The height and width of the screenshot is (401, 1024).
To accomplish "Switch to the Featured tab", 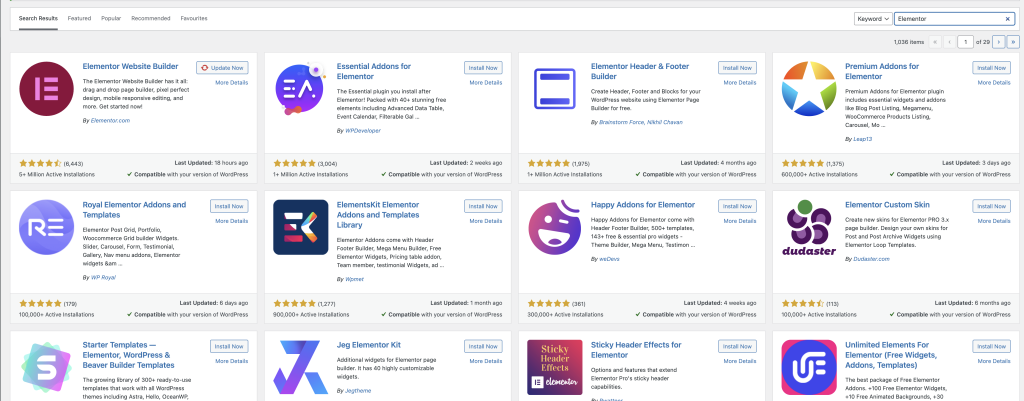I will [x=80, y=18].
